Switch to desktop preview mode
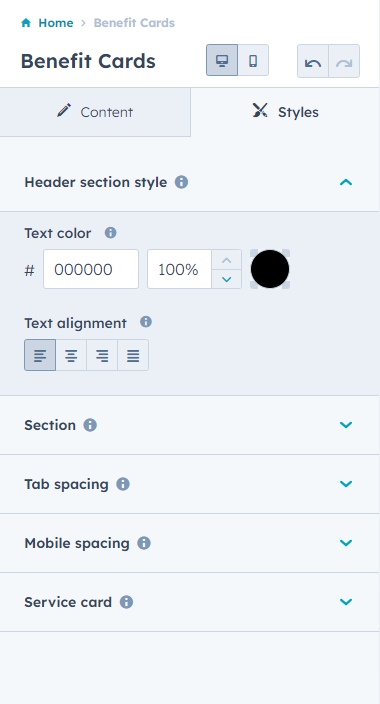 click(x=222, y=60)
